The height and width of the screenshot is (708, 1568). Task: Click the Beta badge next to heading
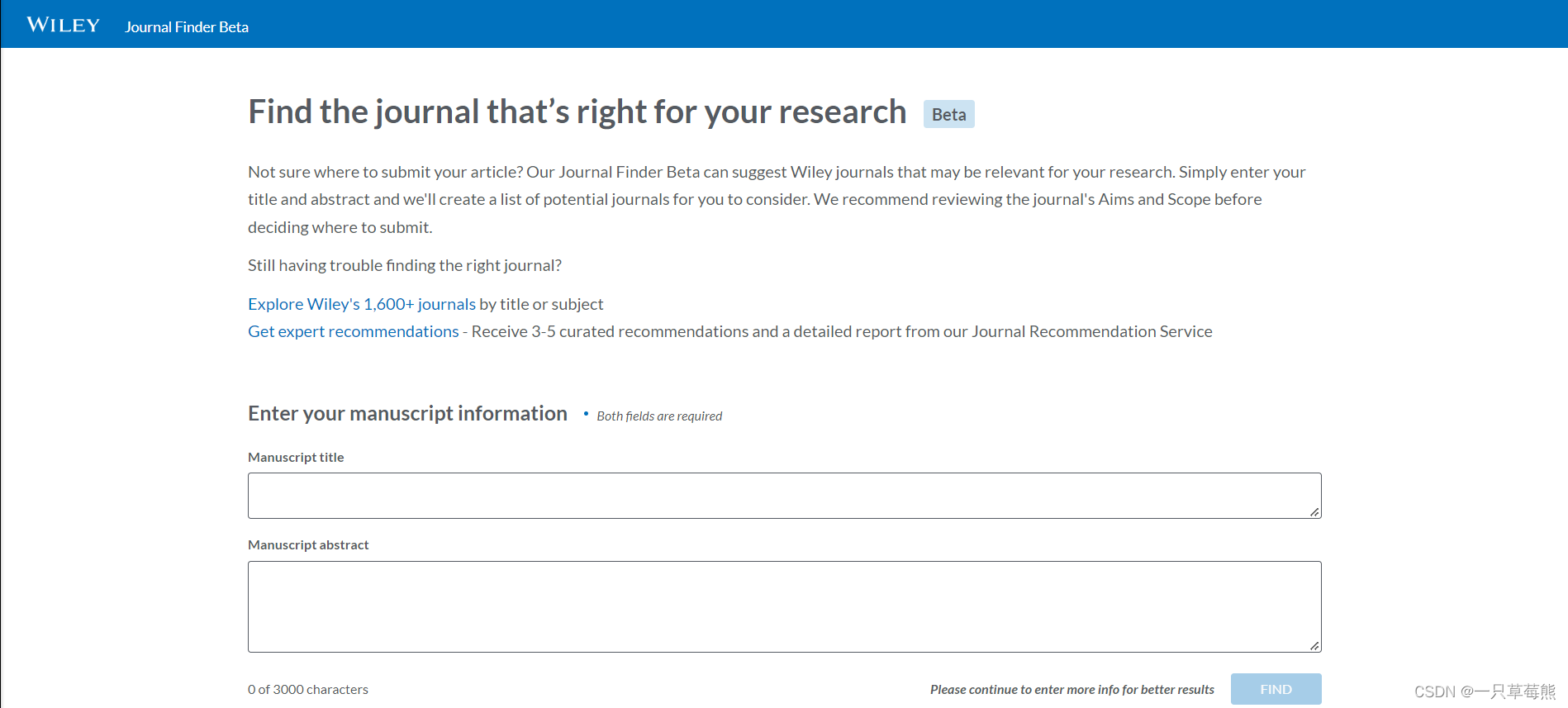949,114
